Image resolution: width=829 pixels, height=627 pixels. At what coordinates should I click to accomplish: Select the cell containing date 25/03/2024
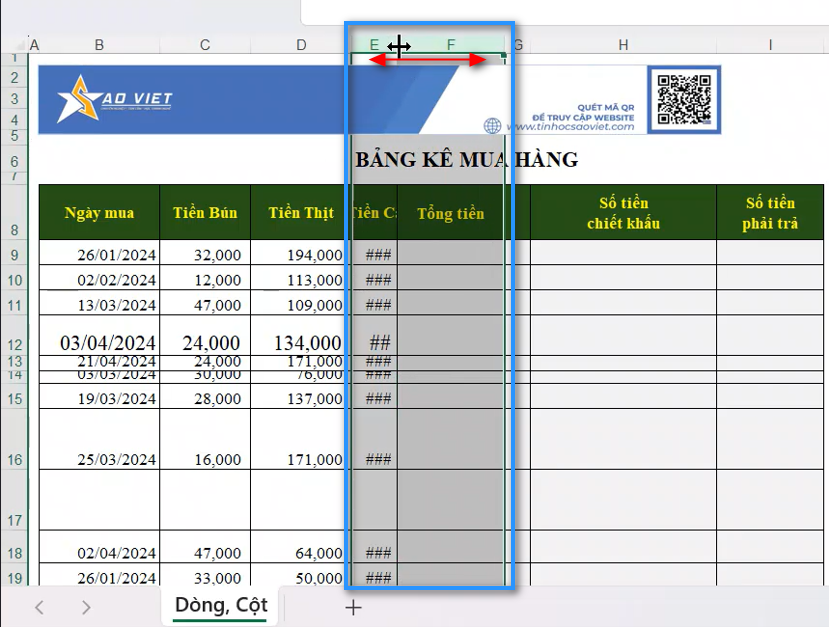[x=99, y=460]
